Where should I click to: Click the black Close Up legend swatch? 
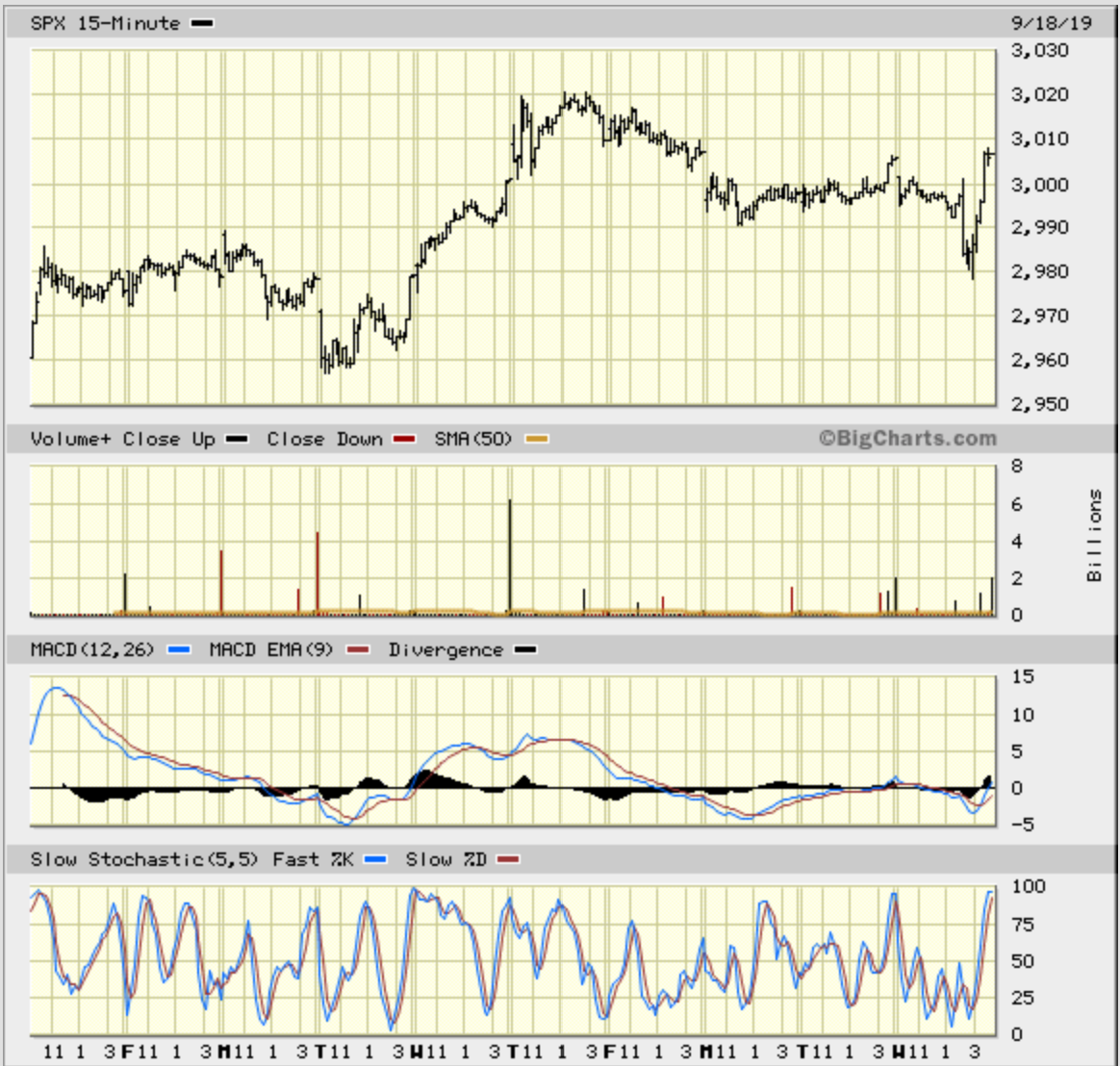tap(237, 439)
